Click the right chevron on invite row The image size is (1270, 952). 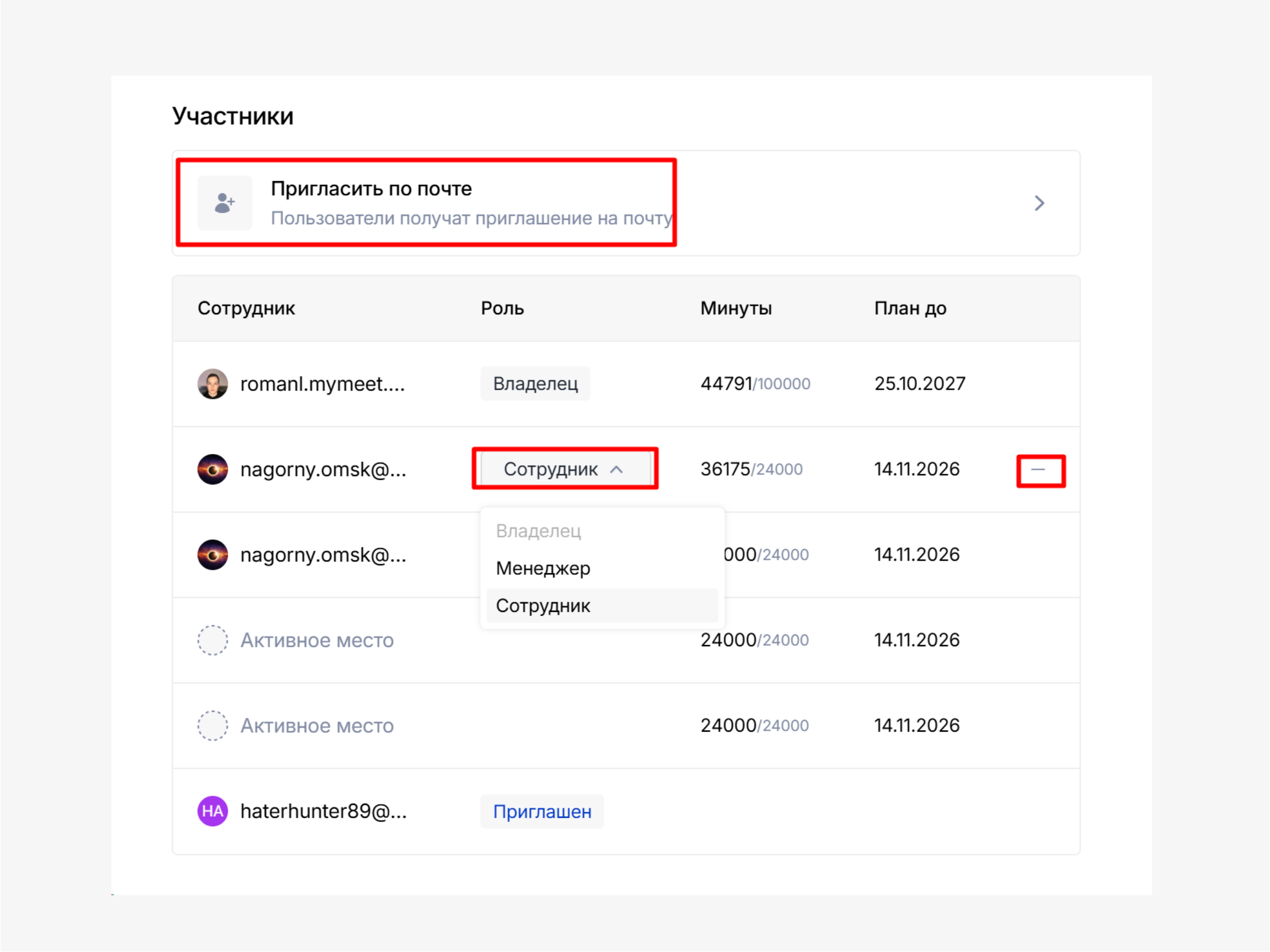1038,203
